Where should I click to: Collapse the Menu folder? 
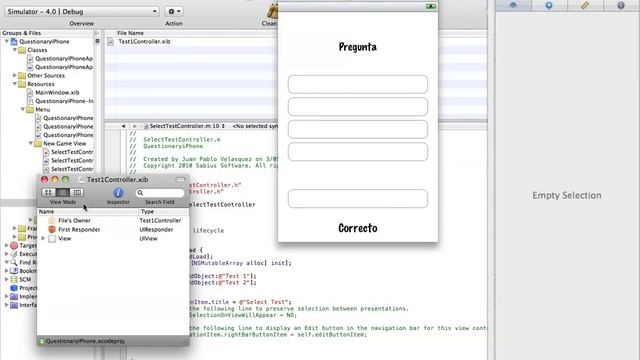pyautogui.click(x=23, y=109)
